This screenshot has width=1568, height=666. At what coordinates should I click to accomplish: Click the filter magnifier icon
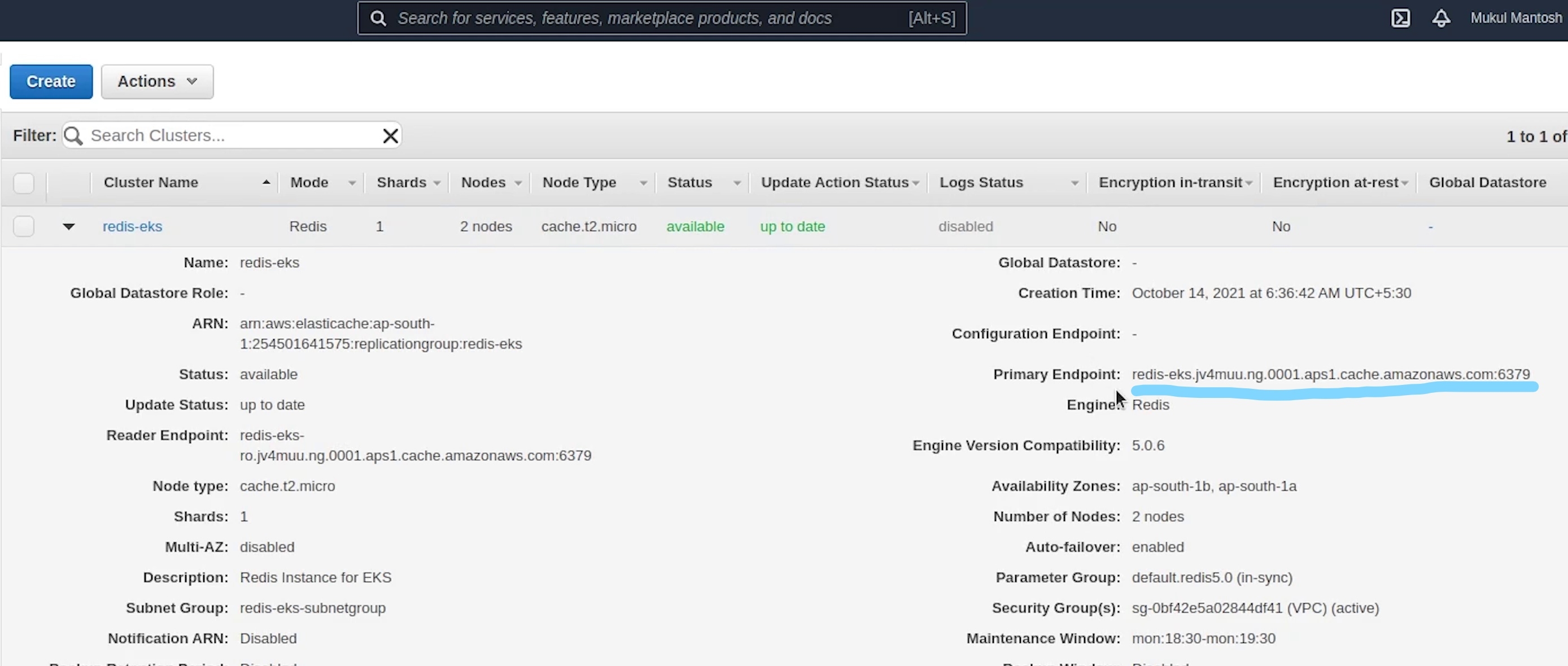click(x=73, y=135)
